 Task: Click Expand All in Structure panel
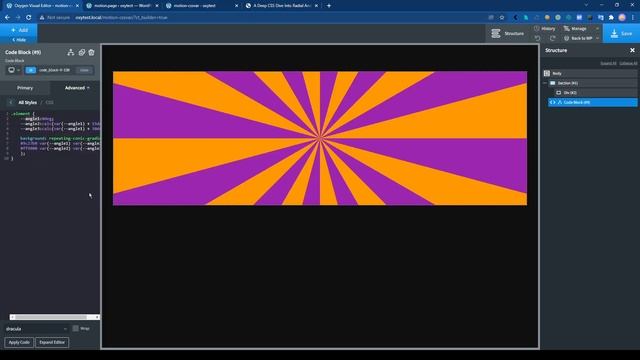pyautogui.click(x=608, y=63)
